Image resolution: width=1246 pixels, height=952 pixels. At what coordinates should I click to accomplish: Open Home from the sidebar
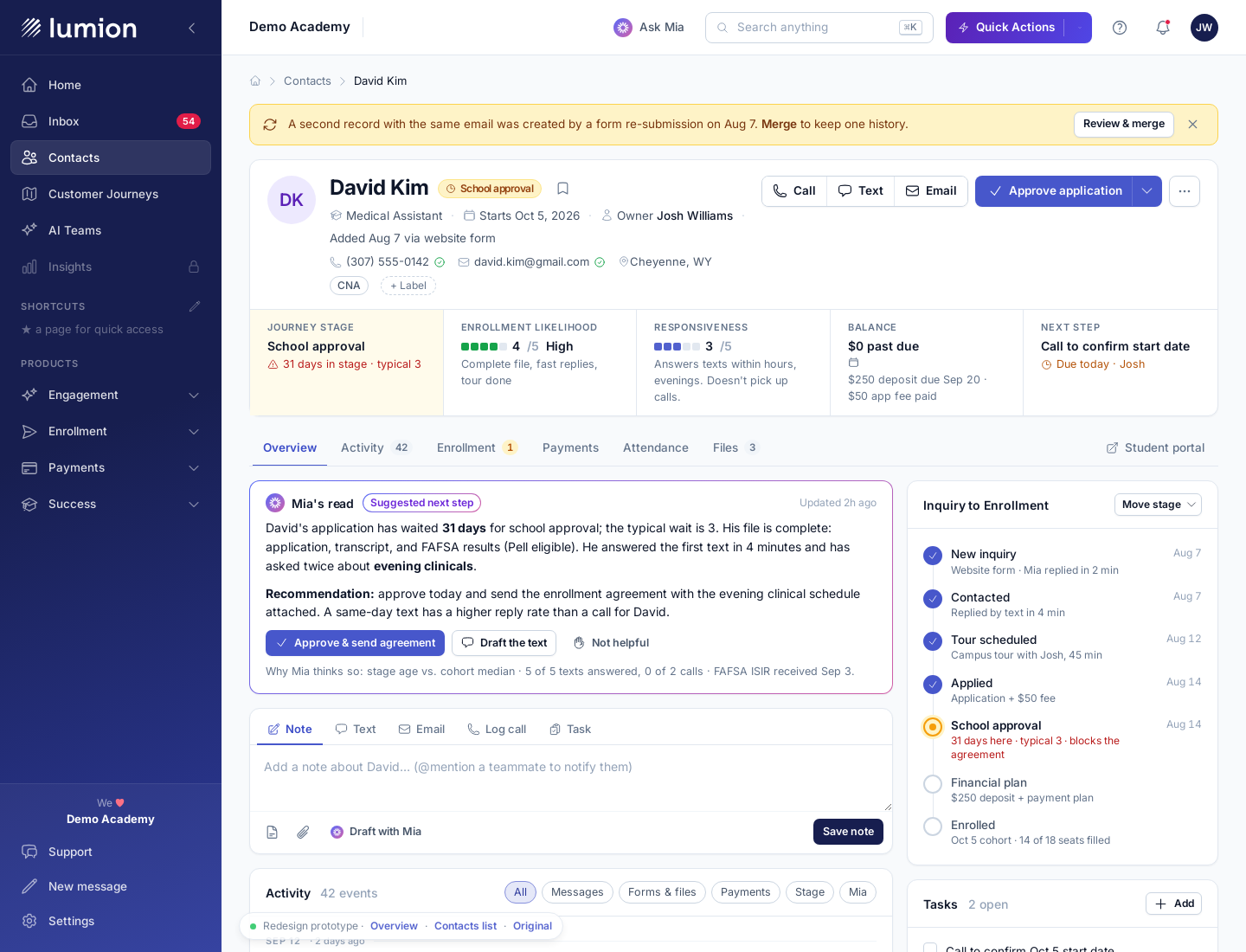pyautogui.click(x=111, y=85)
